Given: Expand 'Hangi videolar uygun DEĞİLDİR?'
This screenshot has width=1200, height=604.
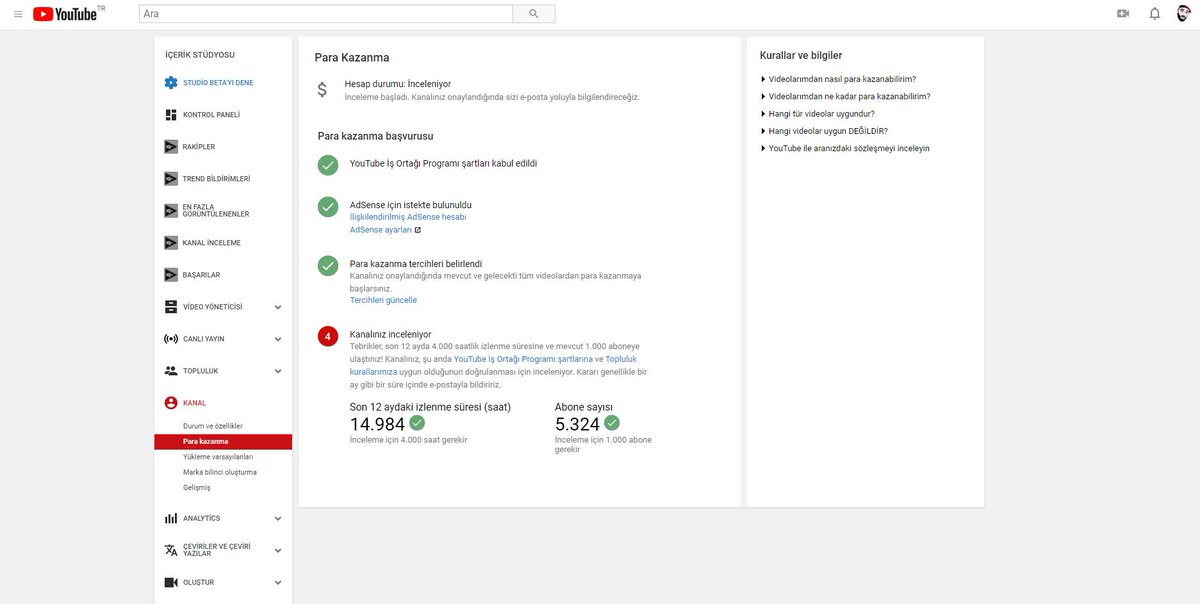Looking at the screenshot, I should click(x=824, y=130).
